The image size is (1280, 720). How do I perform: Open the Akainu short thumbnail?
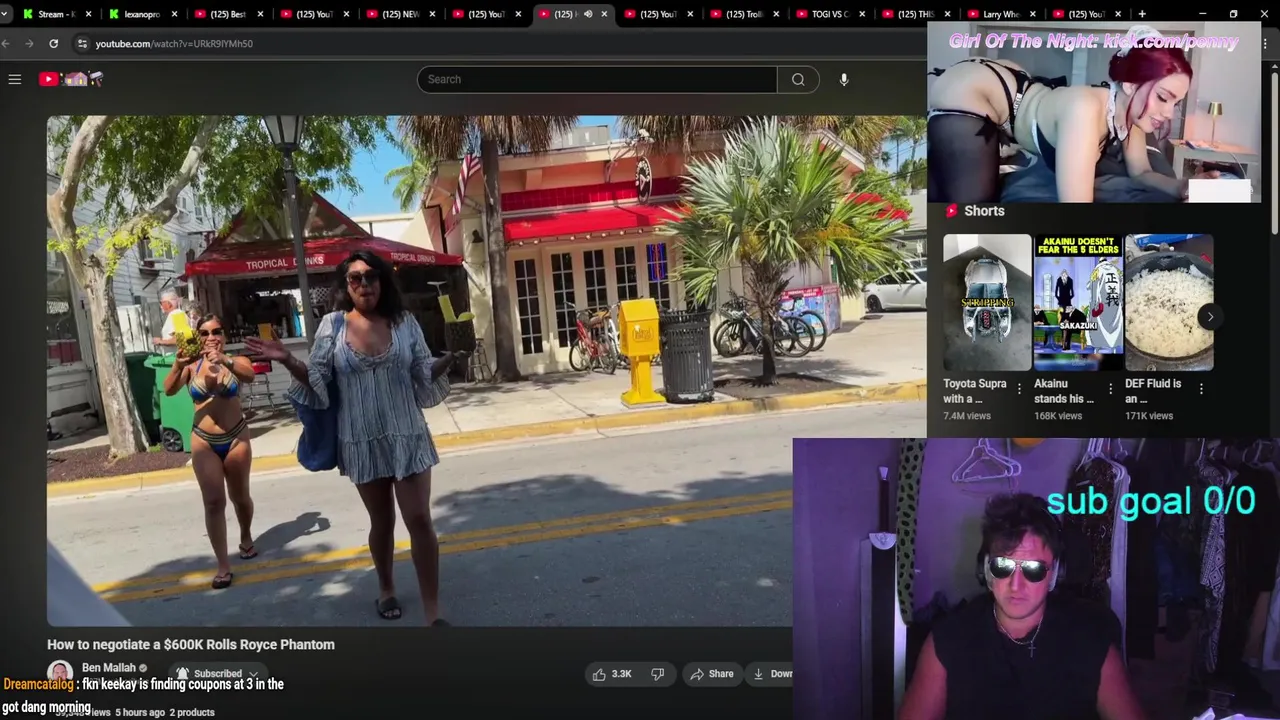[1078, 302]
